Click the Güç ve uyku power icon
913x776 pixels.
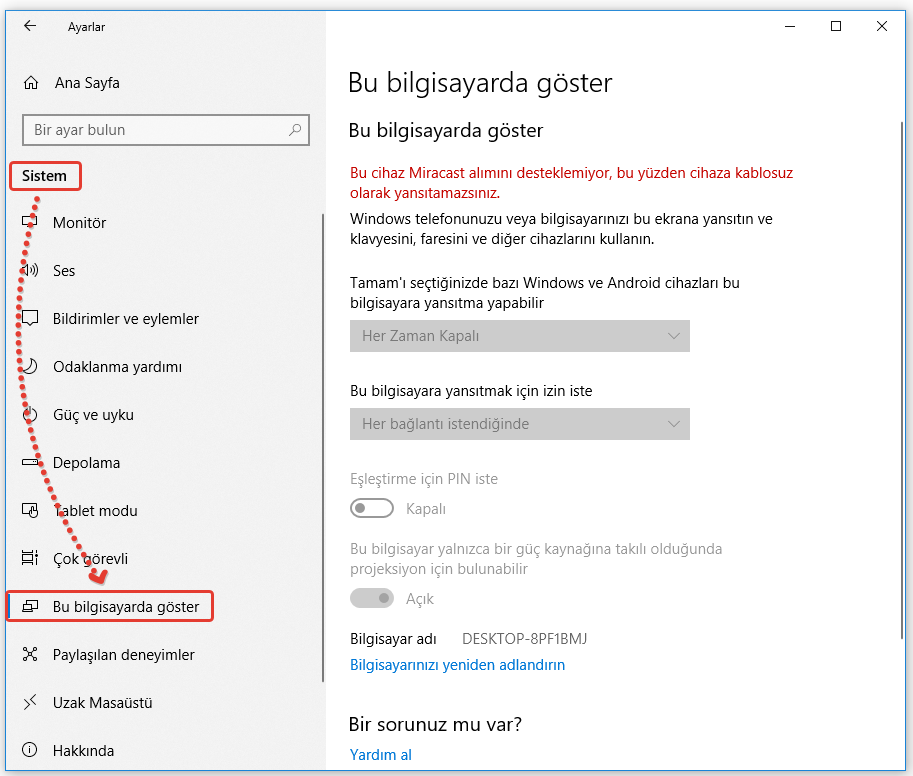pyautogui.click(x=30, y=414)
